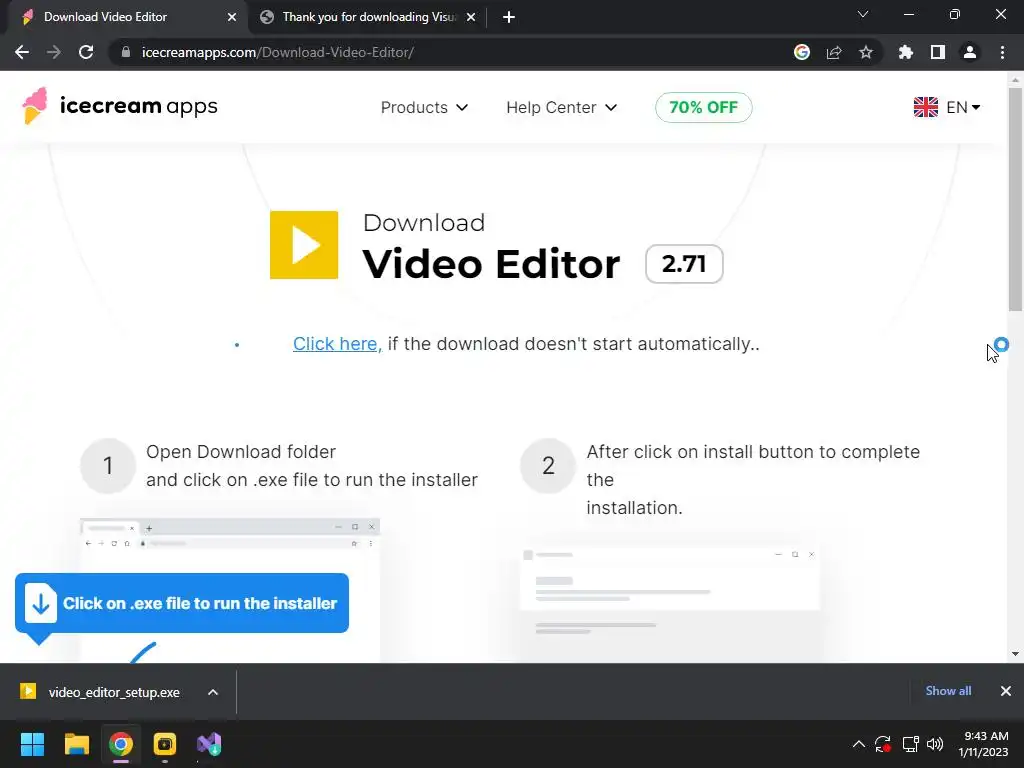Click the page vertical scrollbar thumb

[x=1015, y=199]
